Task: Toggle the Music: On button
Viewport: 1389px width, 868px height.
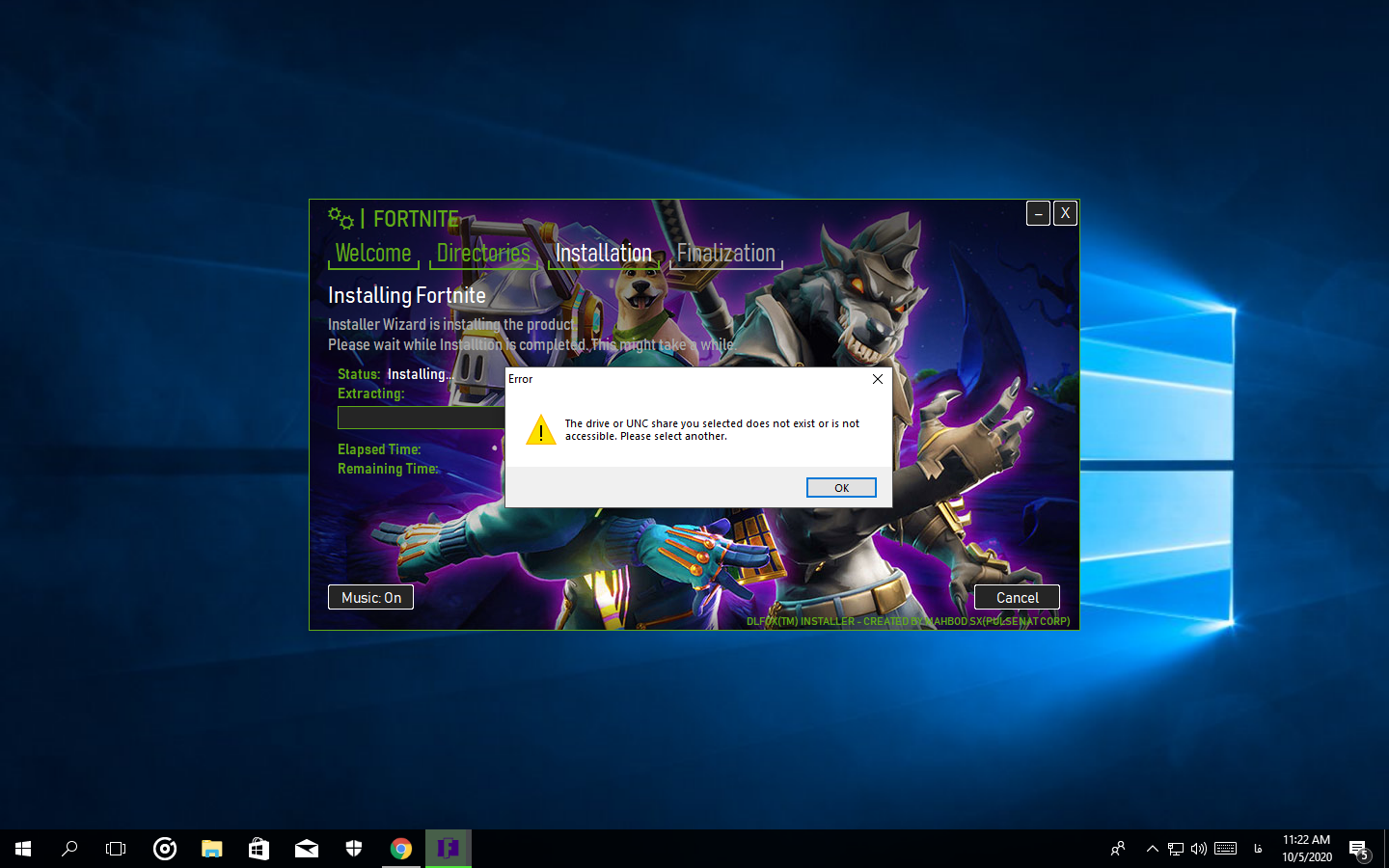Action: [x=370, y=597]
